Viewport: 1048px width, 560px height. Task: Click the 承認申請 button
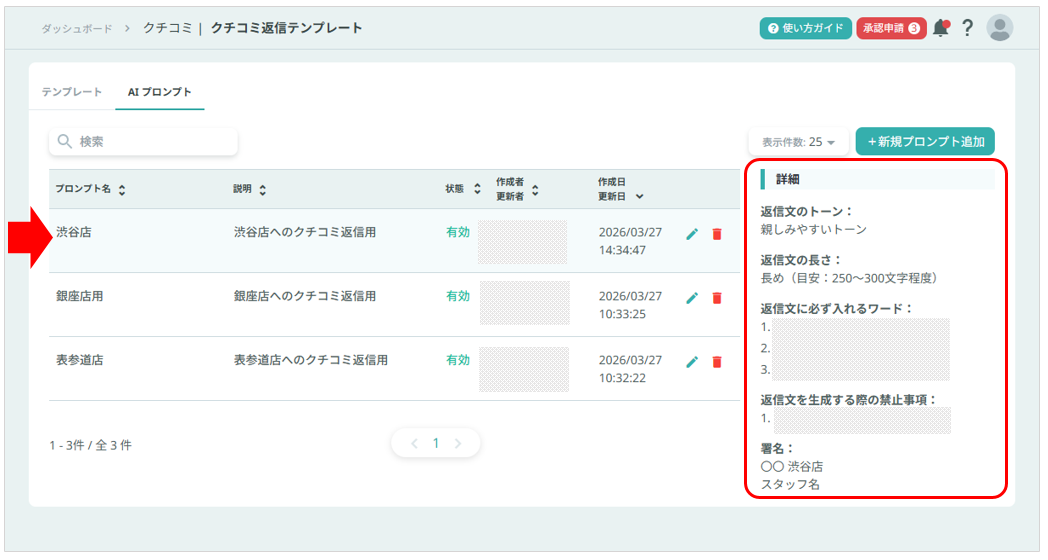[889, 28]
